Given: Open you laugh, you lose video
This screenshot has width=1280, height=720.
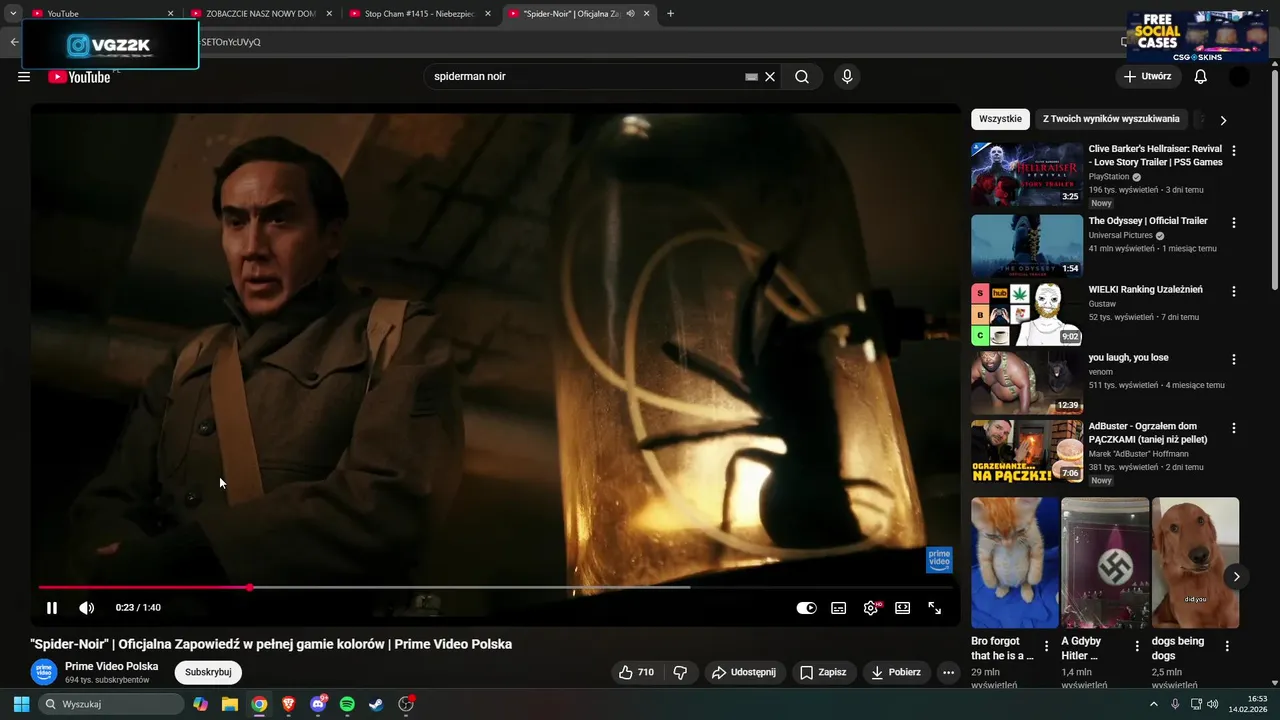Looking at the screenshot, I should (x=1027, y=382).
